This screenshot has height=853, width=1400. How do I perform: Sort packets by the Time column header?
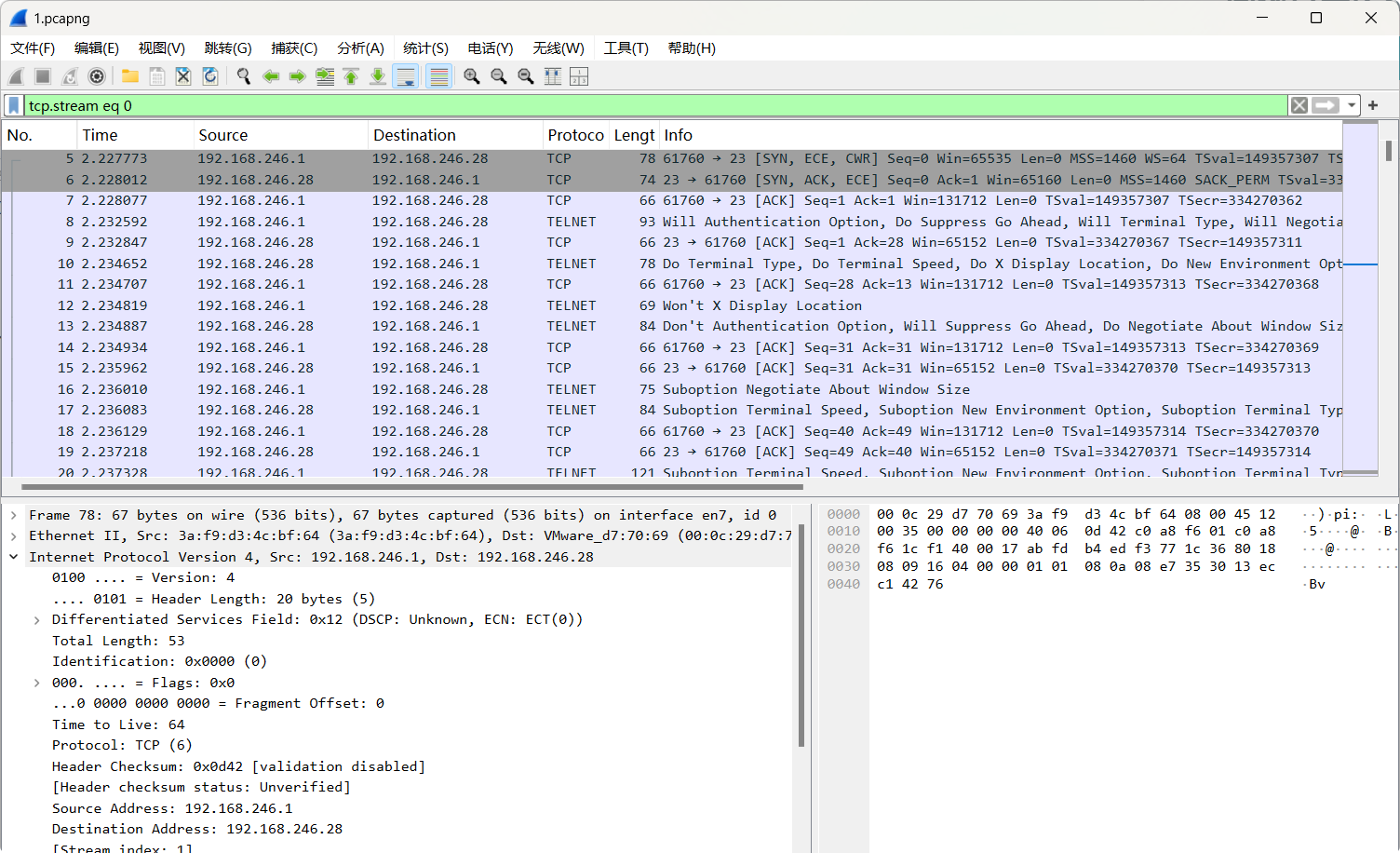click(x=135, y=135)
